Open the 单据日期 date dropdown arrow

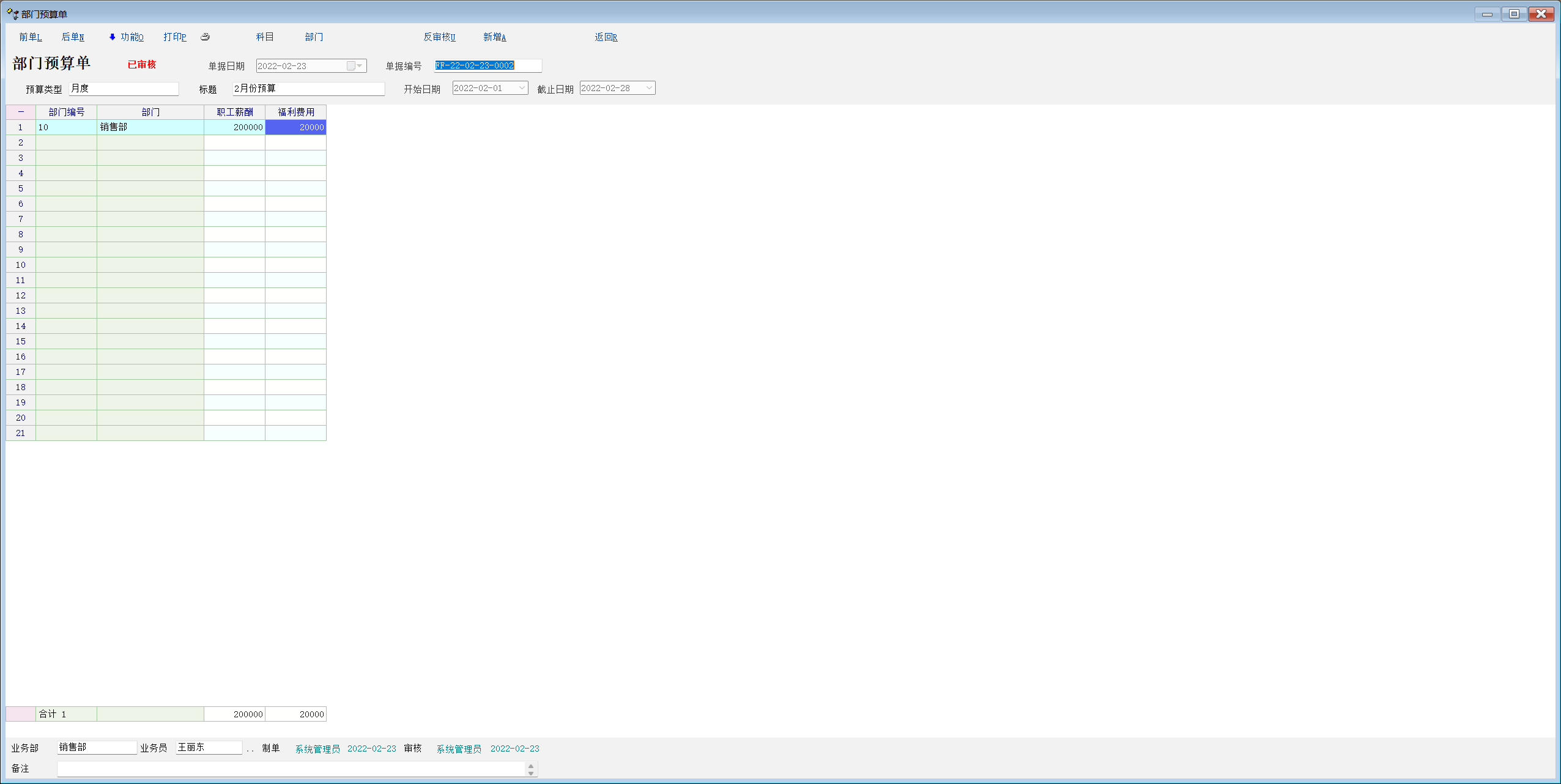(x=360, y=65)
